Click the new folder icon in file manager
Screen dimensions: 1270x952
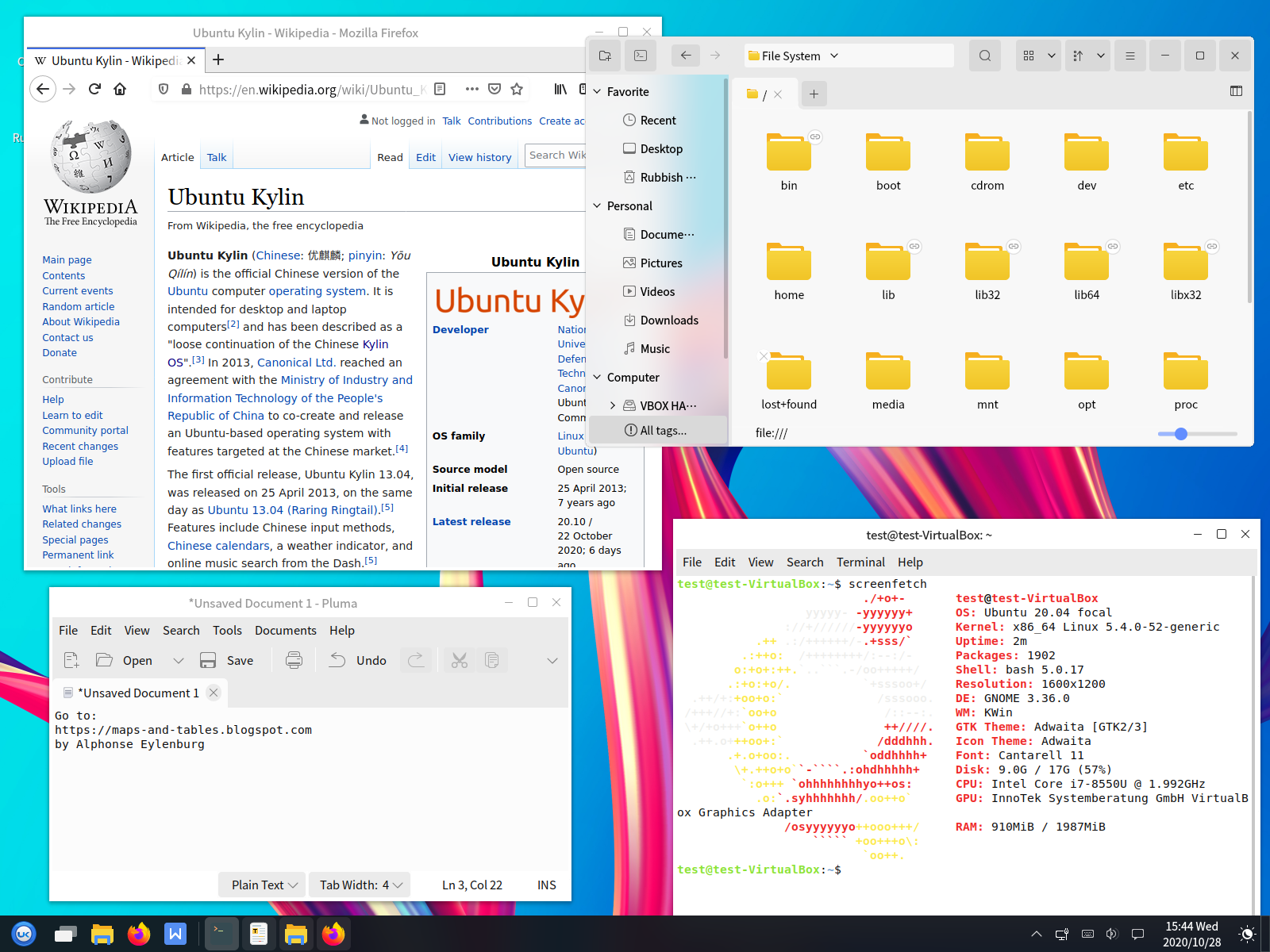(x=605, y=56)
